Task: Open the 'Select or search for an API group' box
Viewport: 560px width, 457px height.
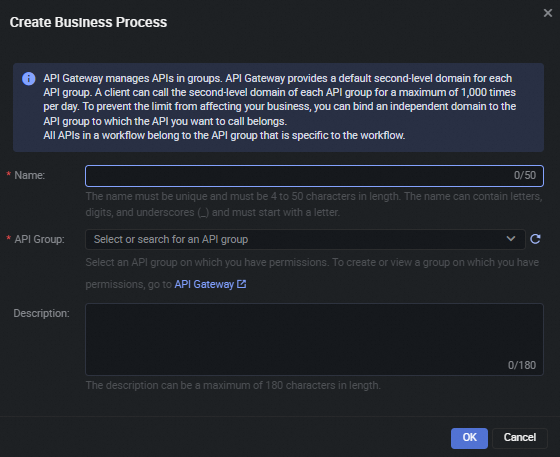Action: coord(305,239)
